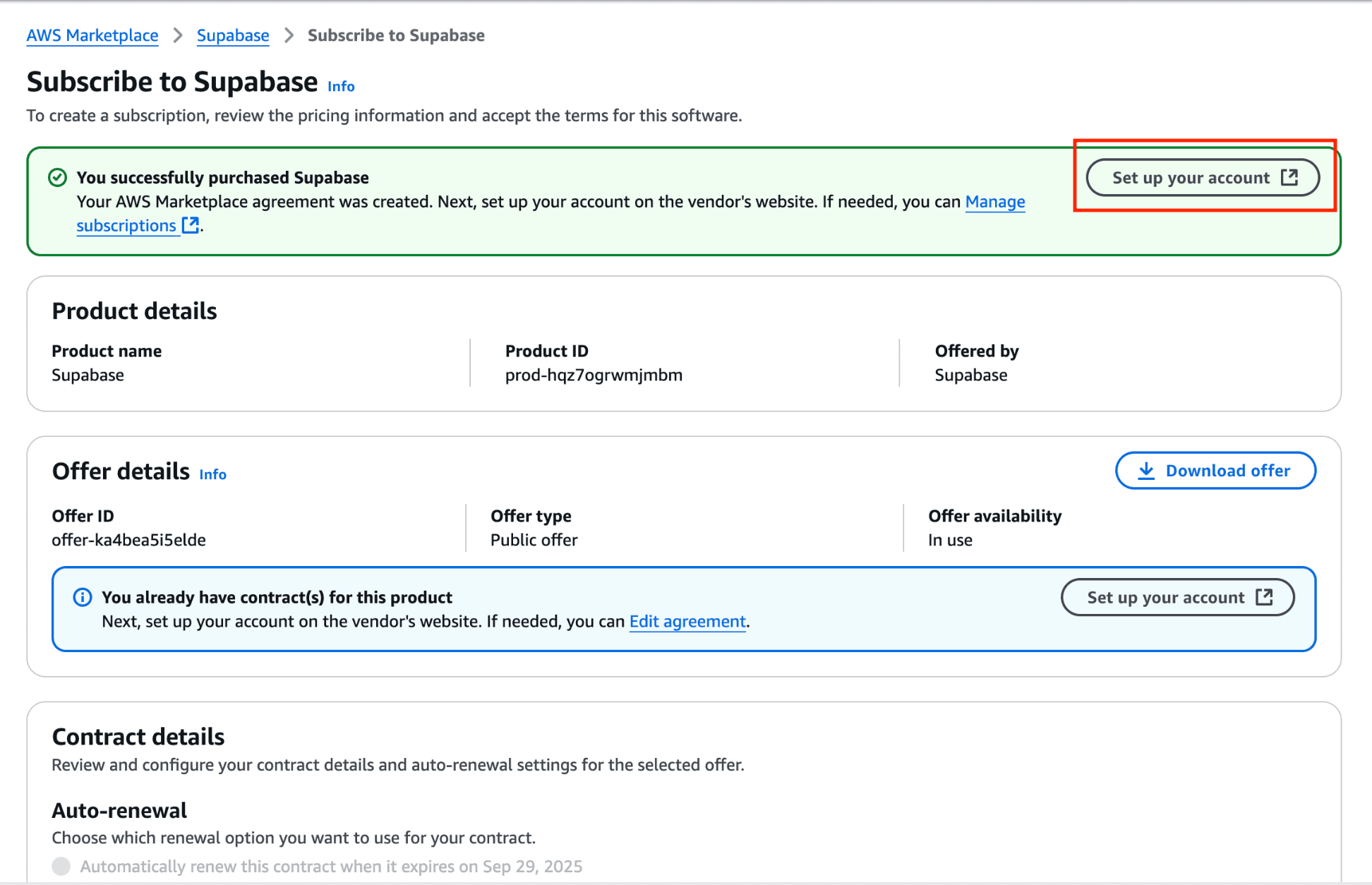Click the Manage subscriptions link

pyautogui.click(x=994, y=202)
